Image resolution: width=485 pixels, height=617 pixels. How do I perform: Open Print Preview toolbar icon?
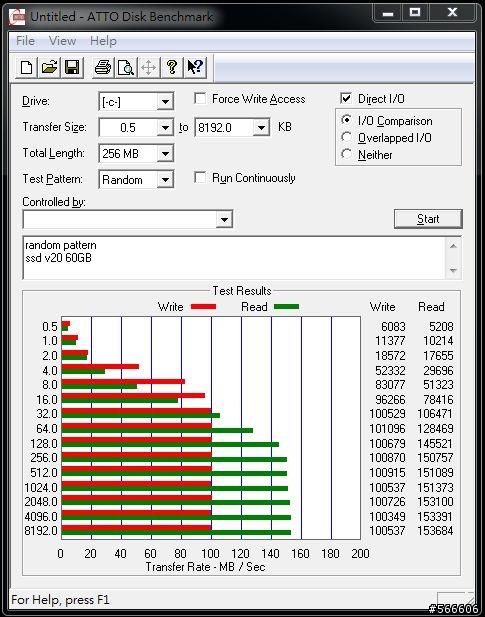[x=126, y=67]
